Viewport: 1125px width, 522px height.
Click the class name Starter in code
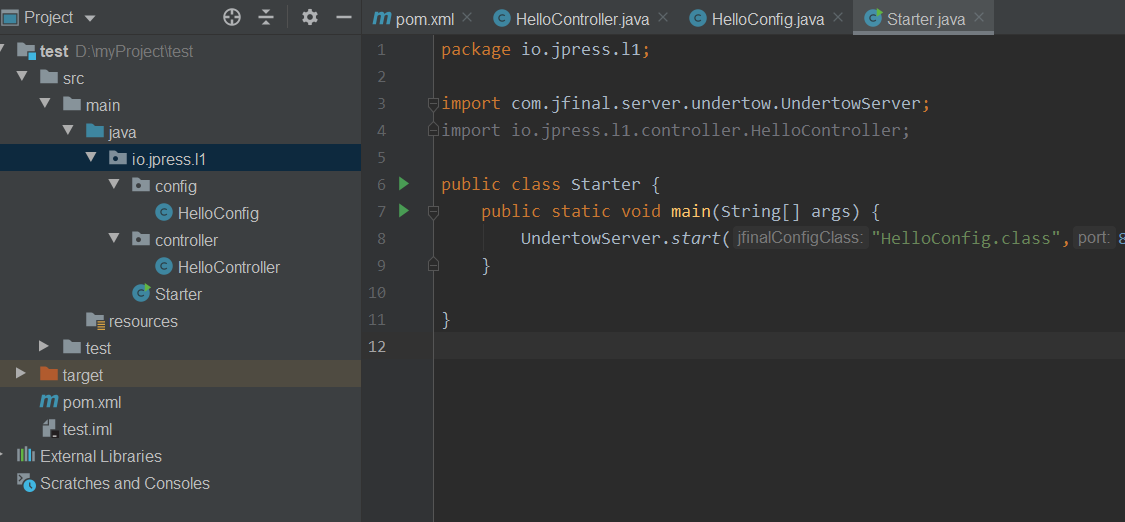point(606,185)
